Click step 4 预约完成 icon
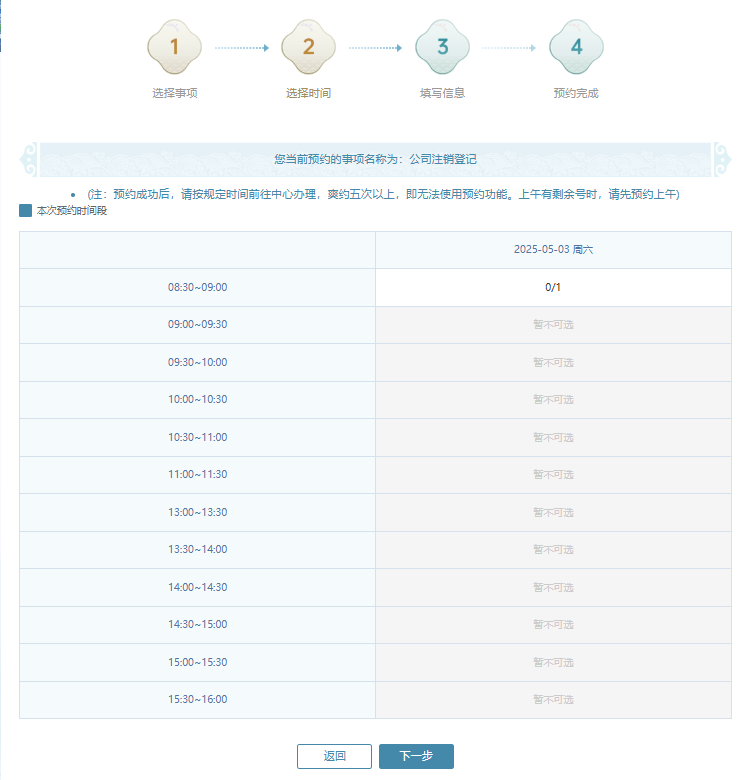Screen dimensions: 737x780 (x=576, y=47)
